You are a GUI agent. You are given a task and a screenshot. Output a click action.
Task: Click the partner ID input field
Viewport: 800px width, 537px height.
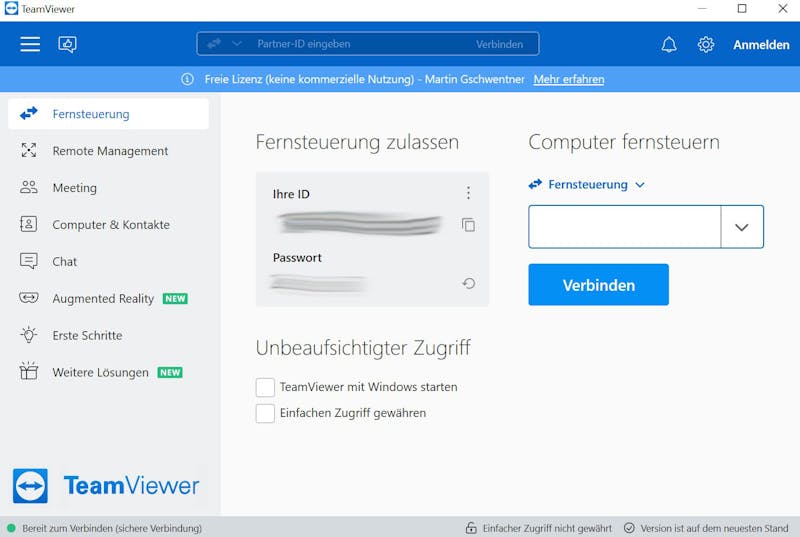point(624,227)
